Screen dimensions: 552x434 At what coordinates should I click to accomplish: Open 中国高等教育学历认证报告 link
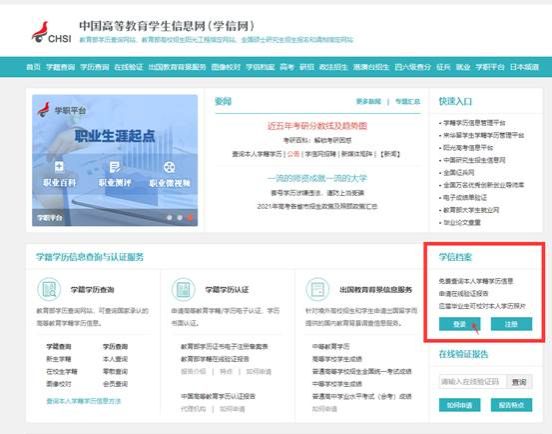218,396
